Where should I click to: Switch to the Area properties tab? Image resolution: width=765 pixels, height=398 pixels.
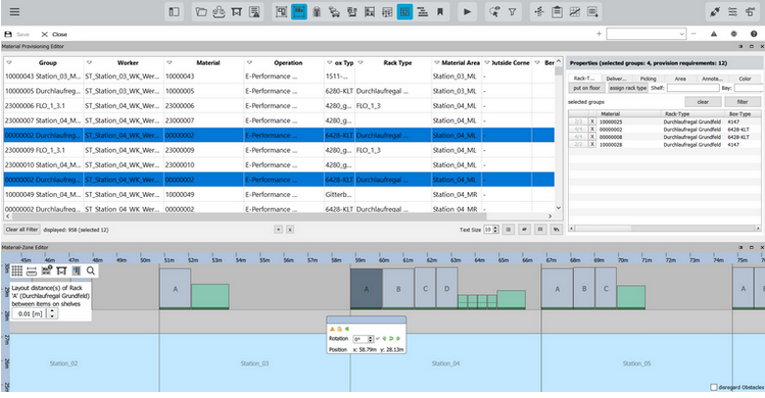(680, 78)
